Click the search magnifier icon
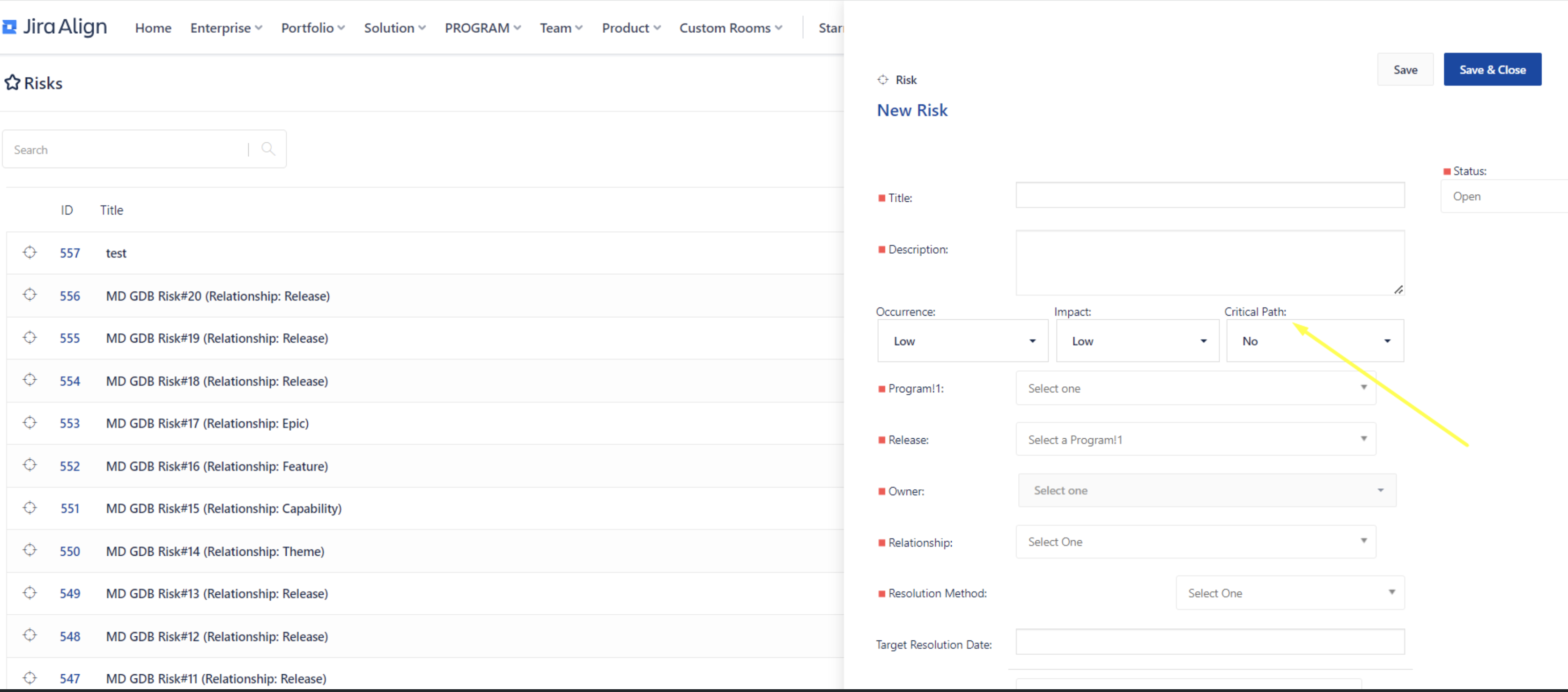 tap(268, 148)
